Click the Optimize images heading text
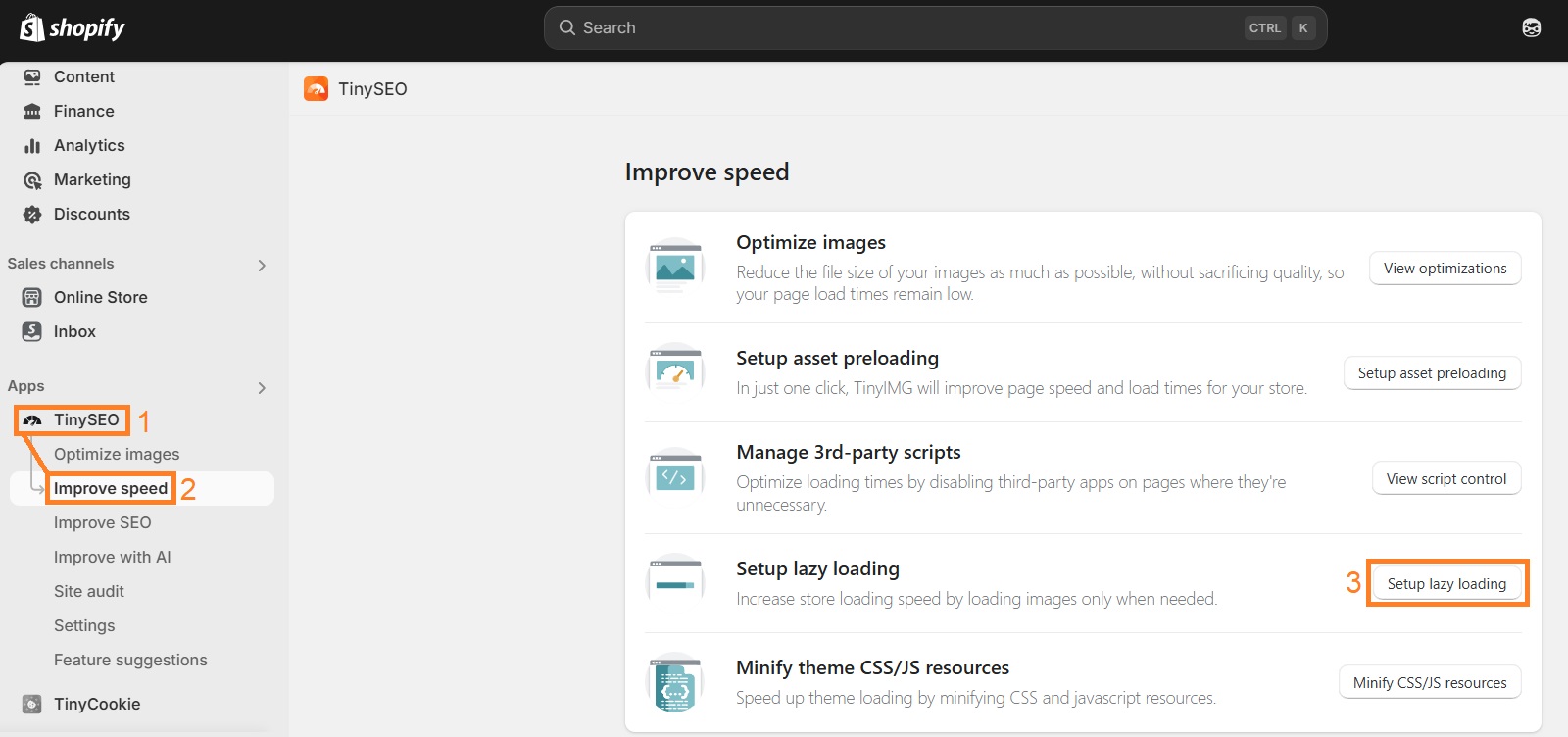 pos(810,242)
